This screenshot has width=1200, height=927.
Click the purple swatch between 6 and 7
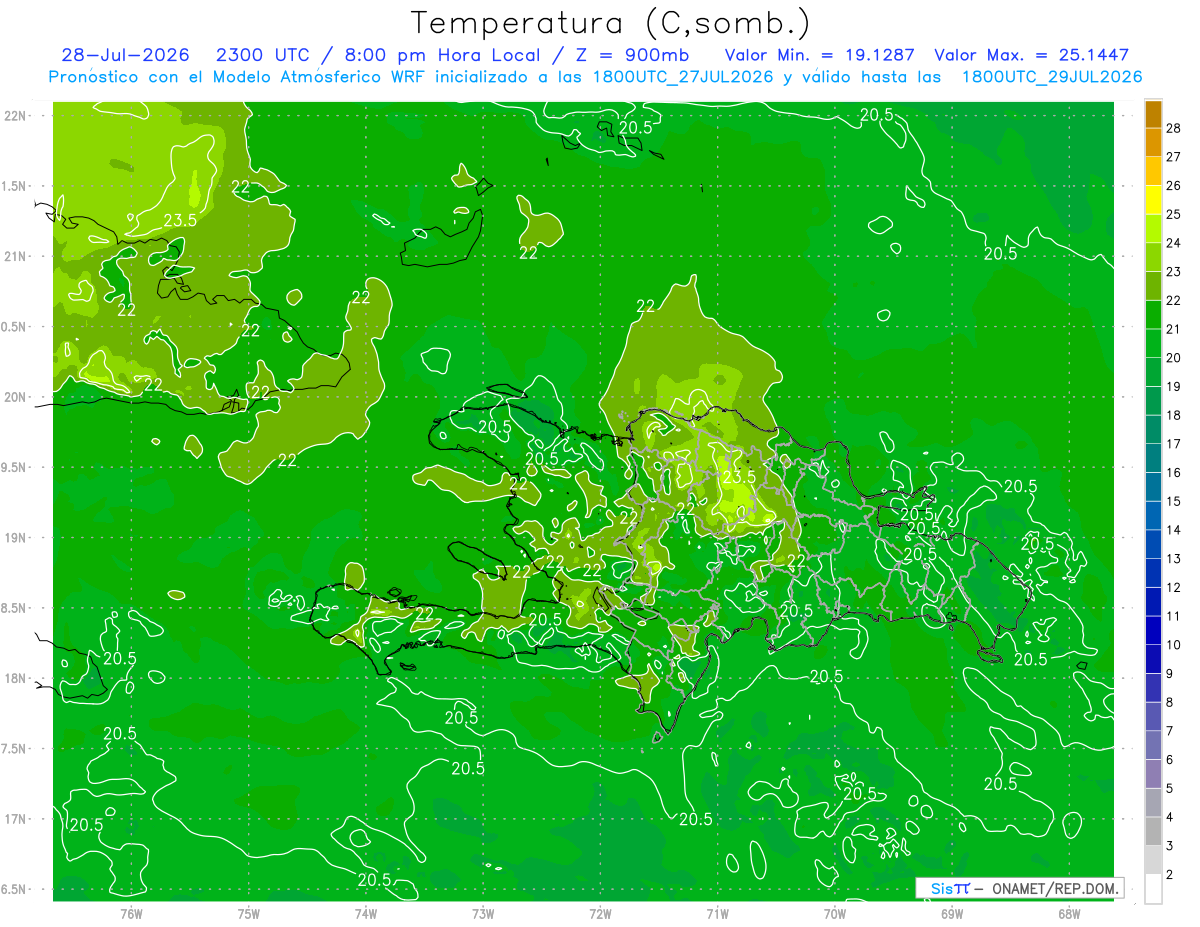point(1153,746)
